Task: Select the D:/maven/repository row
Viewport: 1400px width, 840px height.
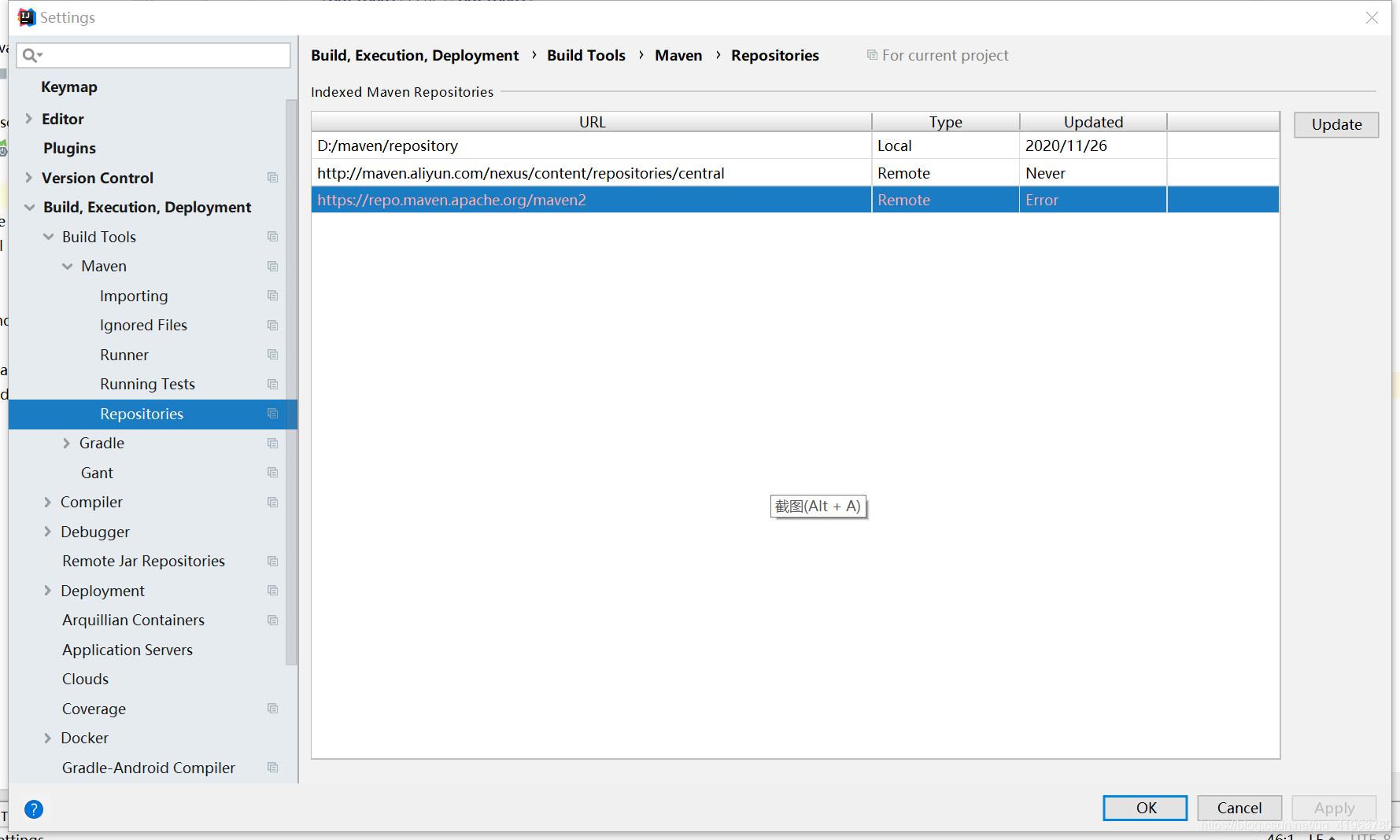Action: [795, 146]
